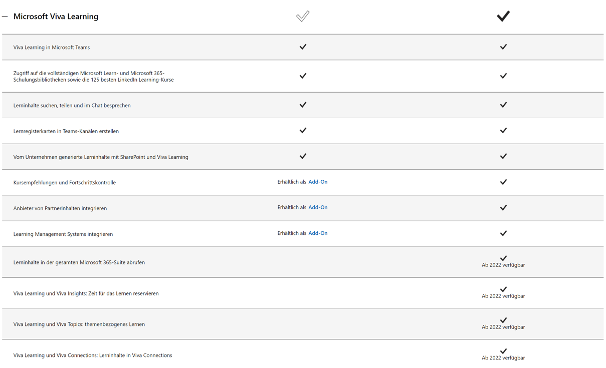
Task: Click the checkmark in Anbieter von Partnerinhalten row
Action: [x=503, y=208]
